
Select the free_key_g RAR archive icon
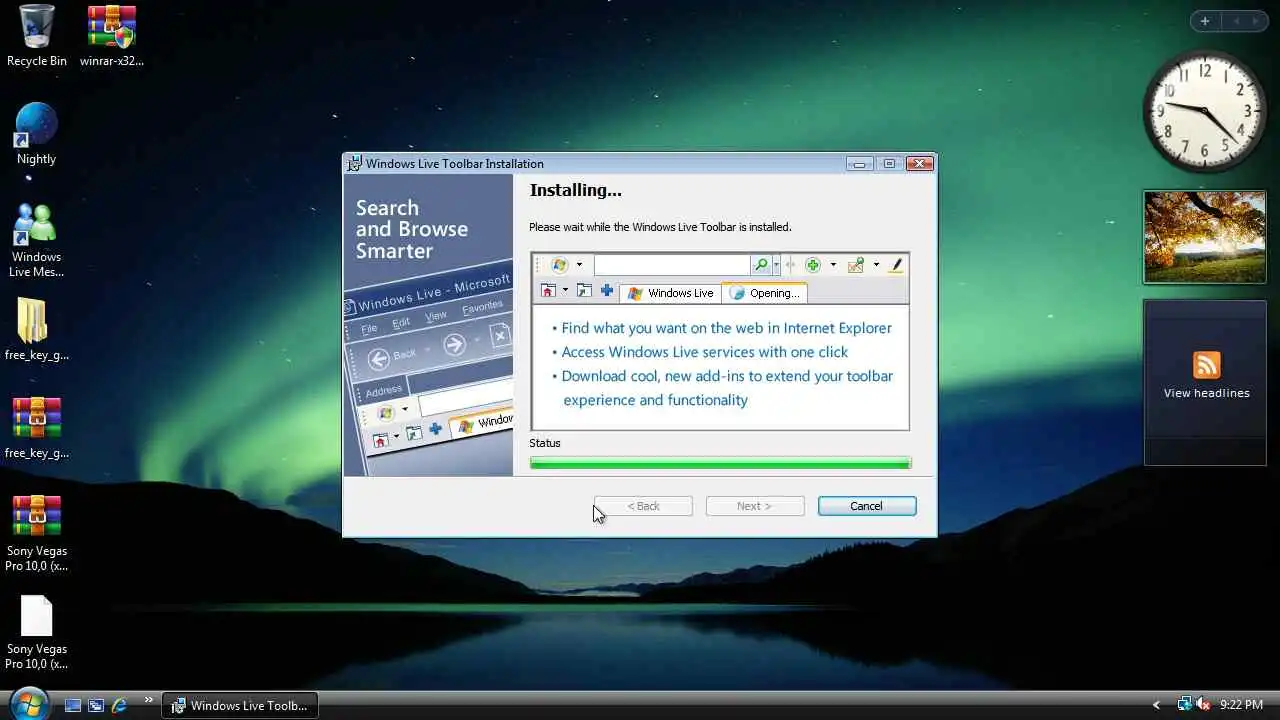[x=36, y=428]
